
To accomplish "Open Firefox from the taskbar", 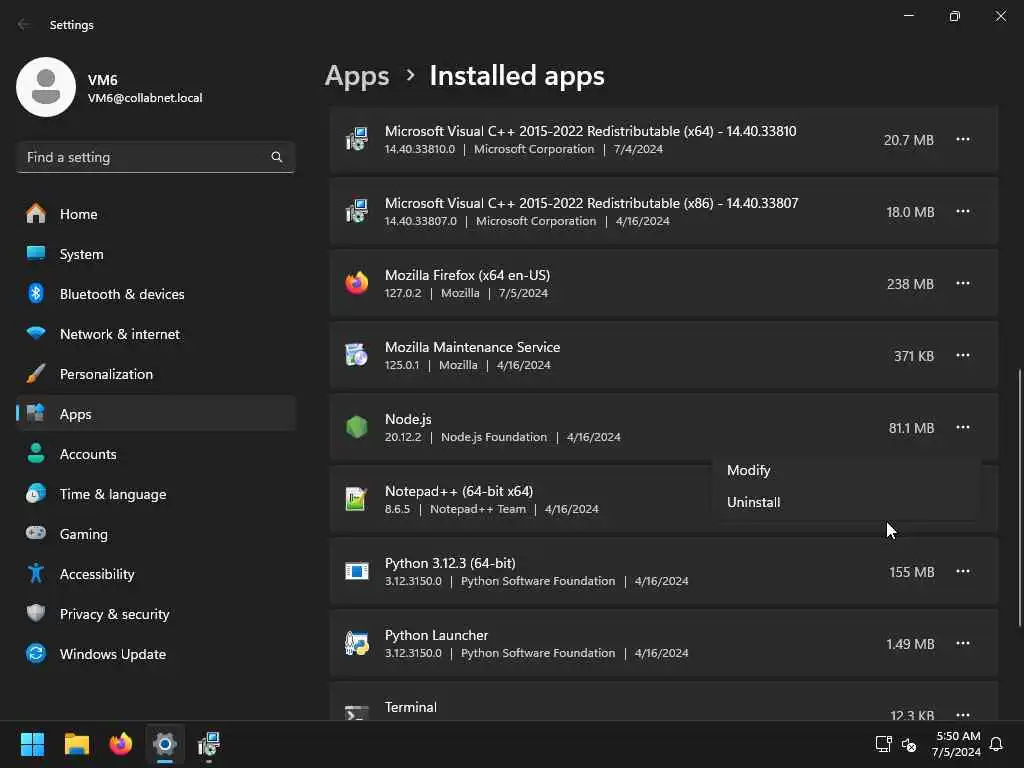I will (x=121, y=744).
